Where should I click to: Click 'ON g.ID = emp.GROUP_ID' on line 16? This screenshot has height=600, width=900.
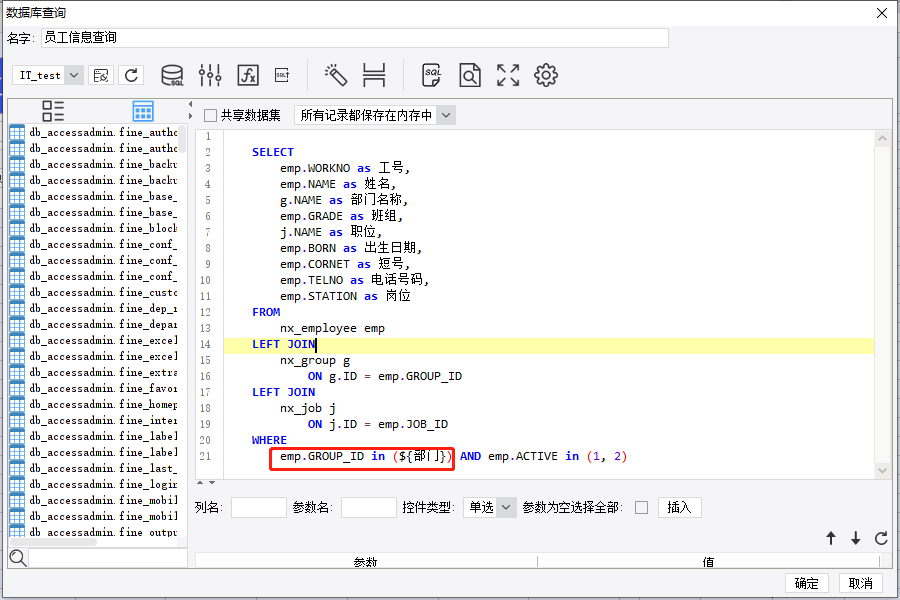pyautogui.click(x=385, y=377)
